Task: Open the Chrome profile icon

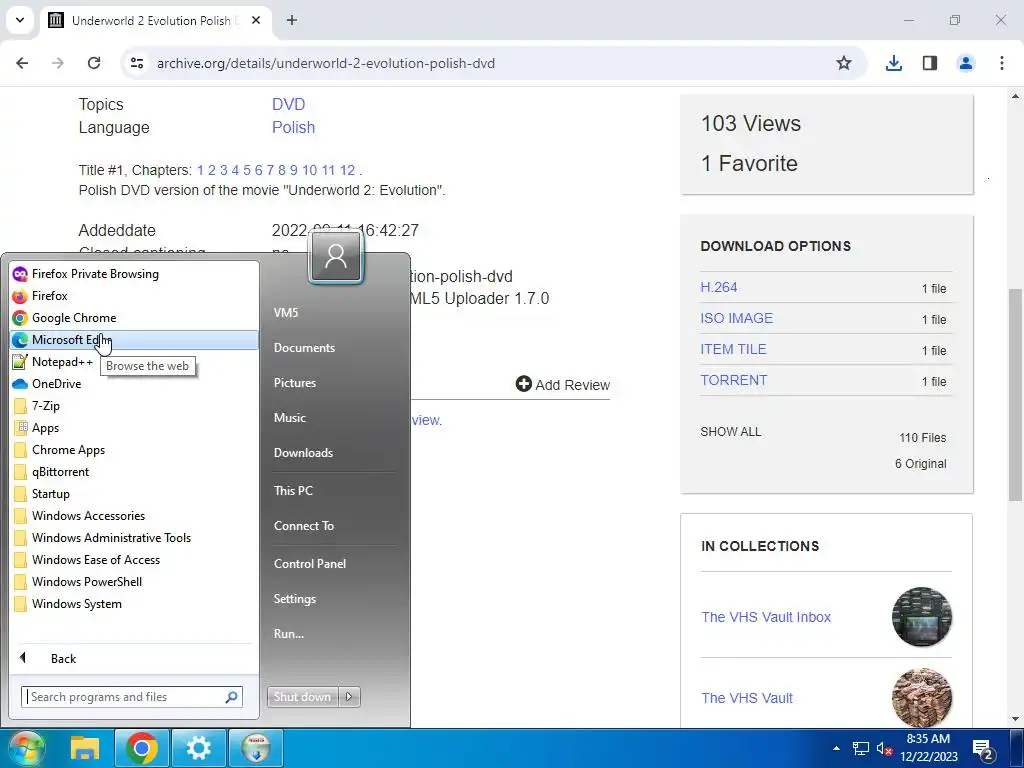Action: click(966, 63)
